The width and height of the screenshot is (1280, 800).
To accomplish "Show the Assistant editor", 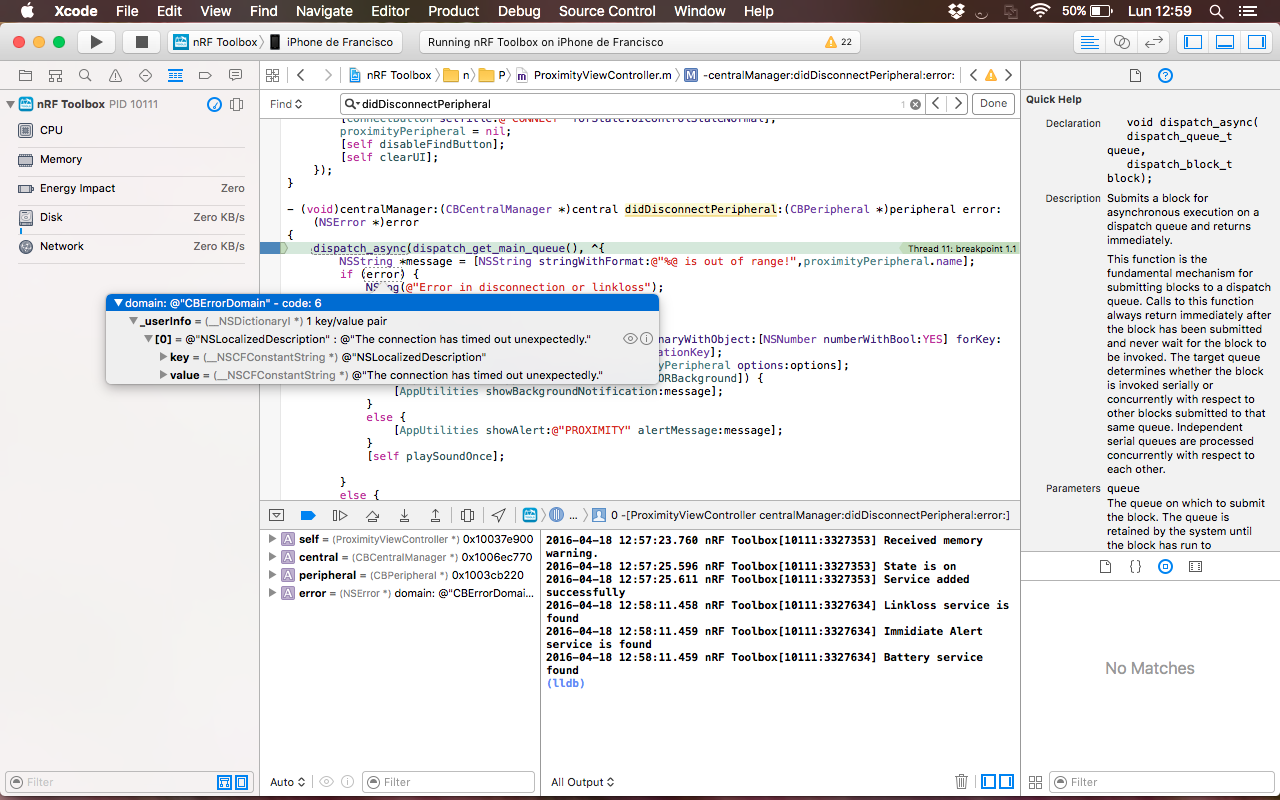I will coord(1122,42).
